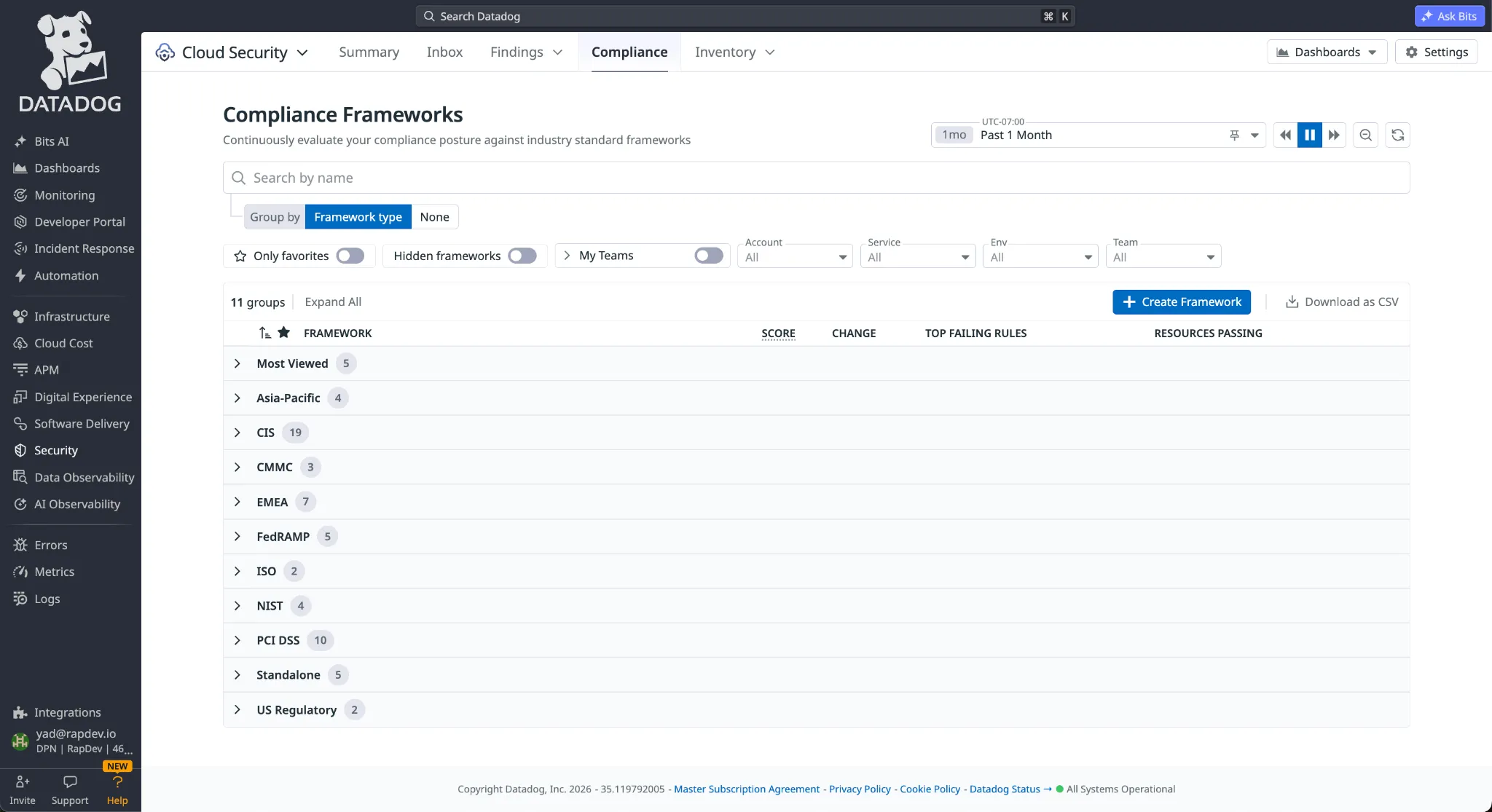Open the Findings tab menu
The height and width of the screenshot is (812, 1492).
(x=526, y=52)
